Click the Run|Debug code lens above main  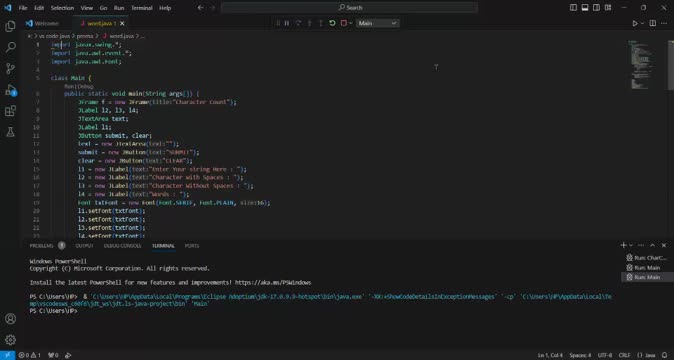pyautogui.click(x=79, y=86)
